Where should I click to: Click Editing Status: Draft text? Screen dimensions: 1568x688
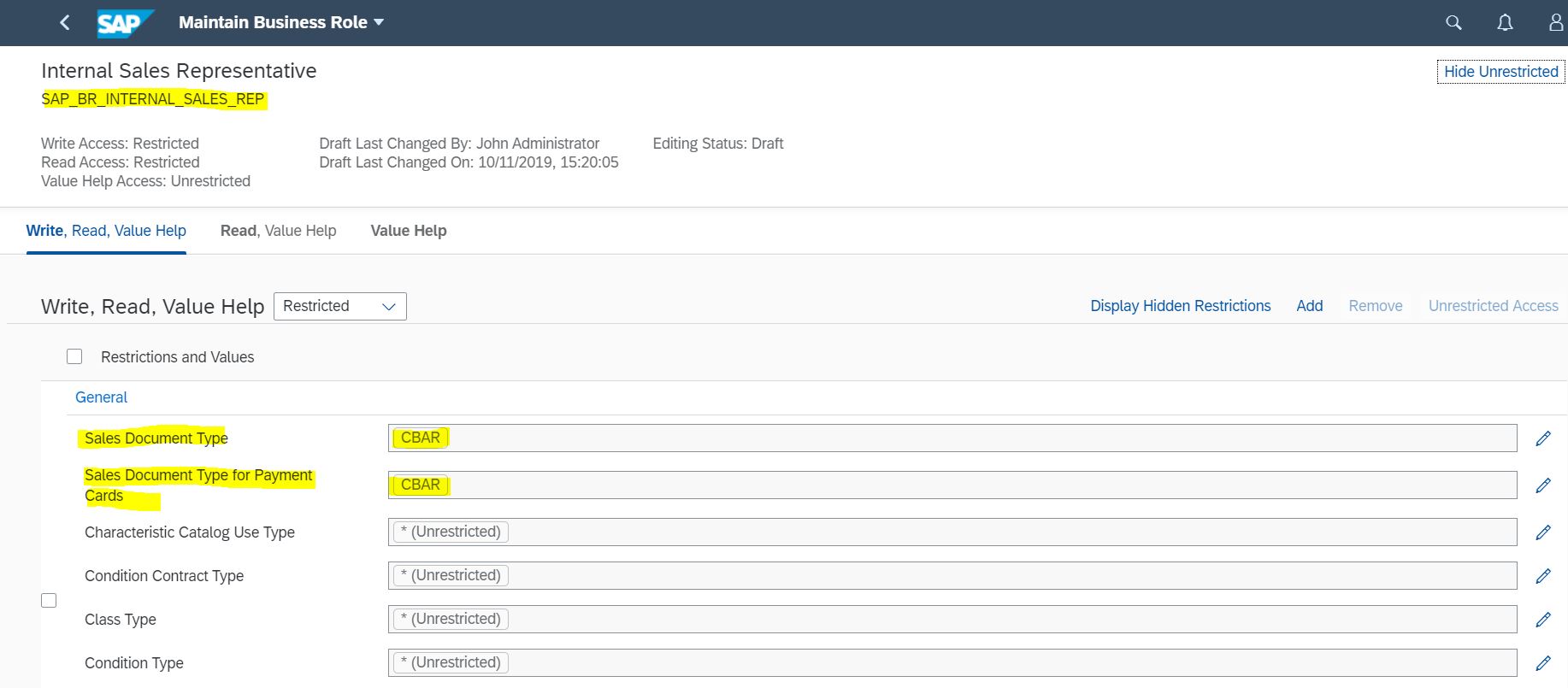[718, 144]
